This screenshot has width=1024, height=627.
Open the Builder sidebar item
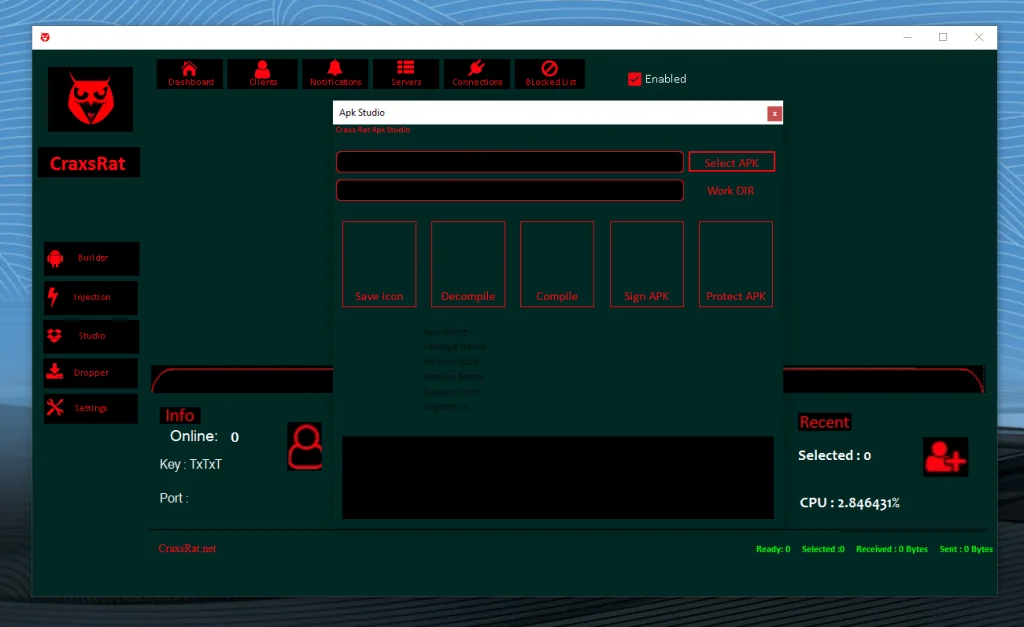point(91,259)
